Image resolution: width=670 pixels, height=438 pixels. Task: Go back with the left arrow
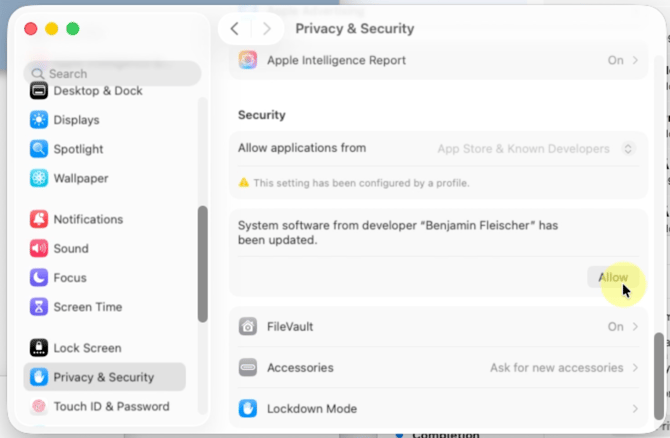pyautogui.click(x=235, y=29)
